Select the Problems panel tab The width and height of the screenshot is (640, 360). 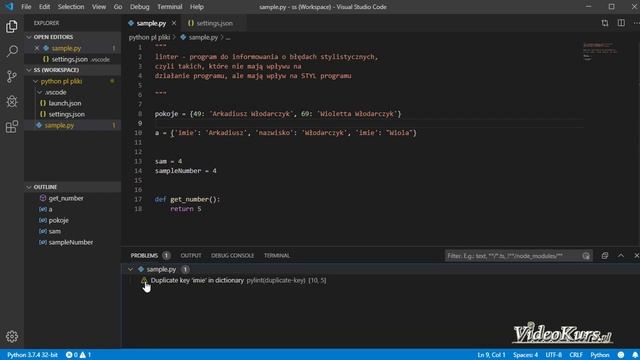tap(144, 256)
